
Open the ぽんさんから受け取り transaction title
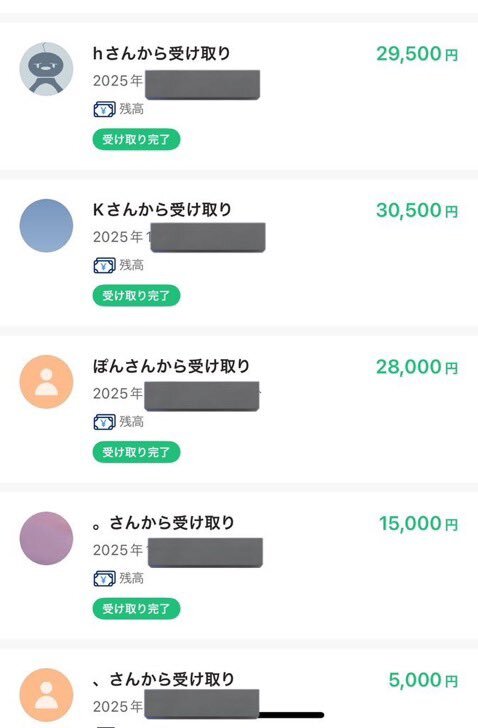tap(171, 366)
